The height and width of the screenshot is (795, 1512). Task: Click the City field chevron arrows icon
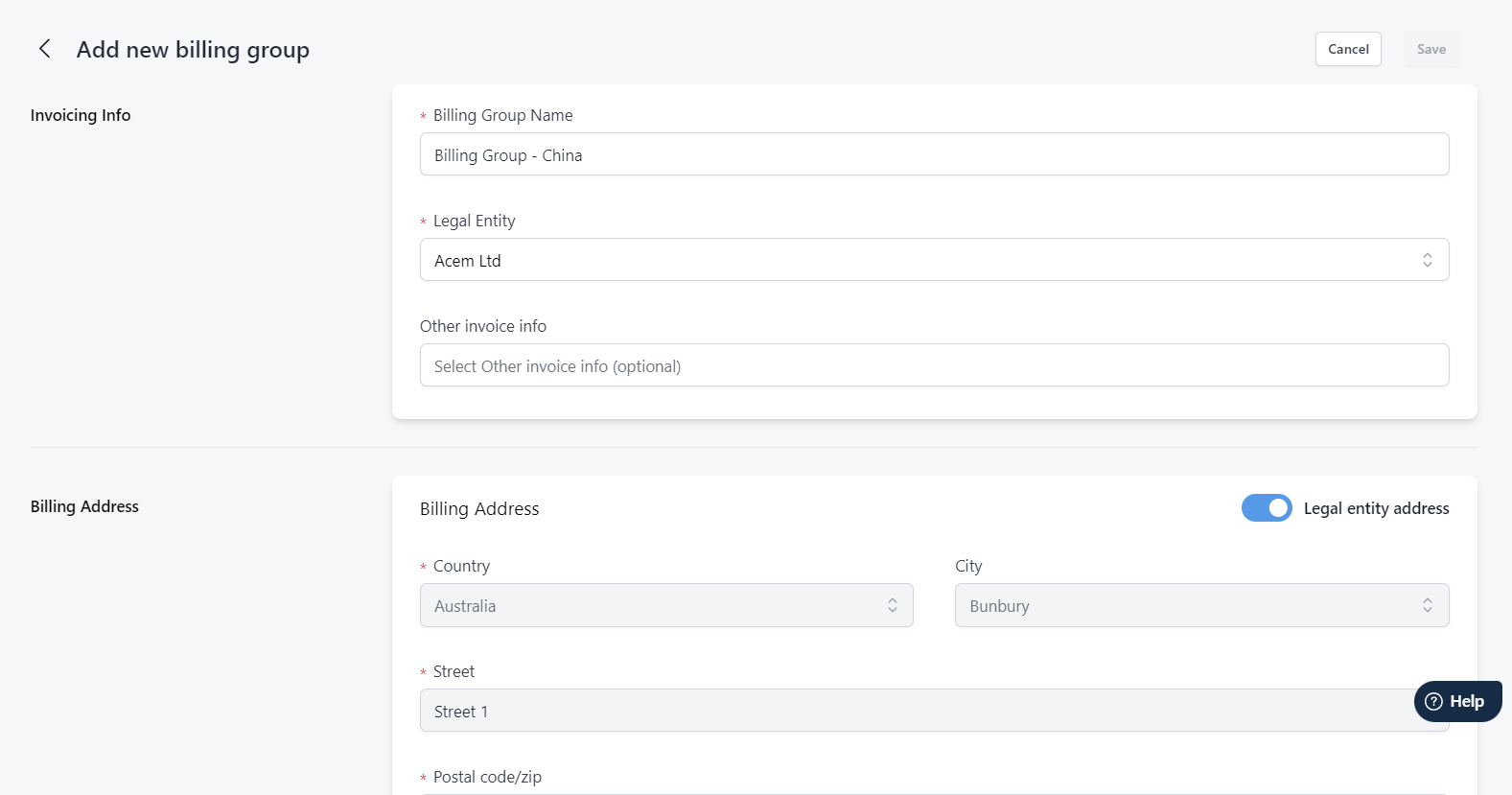[1428, 605]
